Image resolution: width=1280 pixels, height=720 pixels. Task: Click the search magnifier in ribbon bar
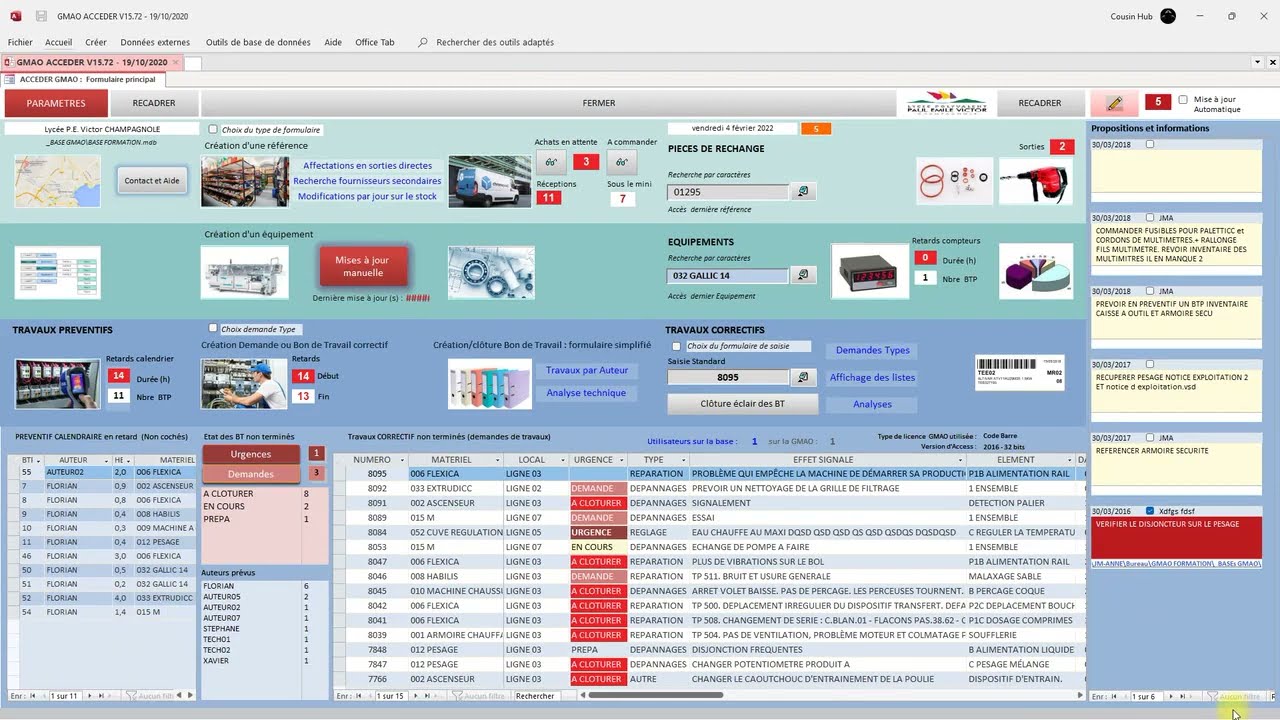[x=423, y=42]
